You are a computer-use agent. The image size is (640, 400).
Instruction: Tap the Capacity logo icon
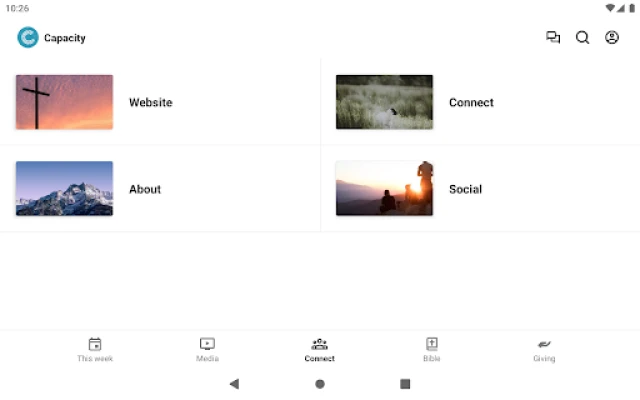(28, 38)
